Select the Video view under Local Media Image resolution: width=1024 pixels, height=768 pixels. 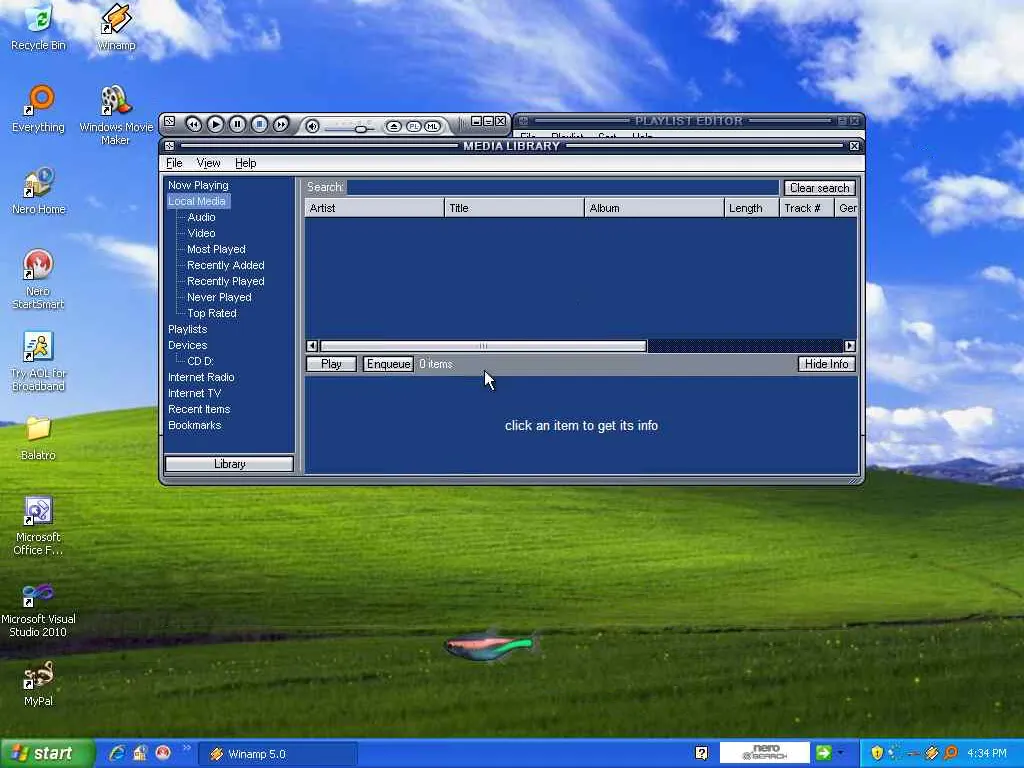click(x=201, y=233)
